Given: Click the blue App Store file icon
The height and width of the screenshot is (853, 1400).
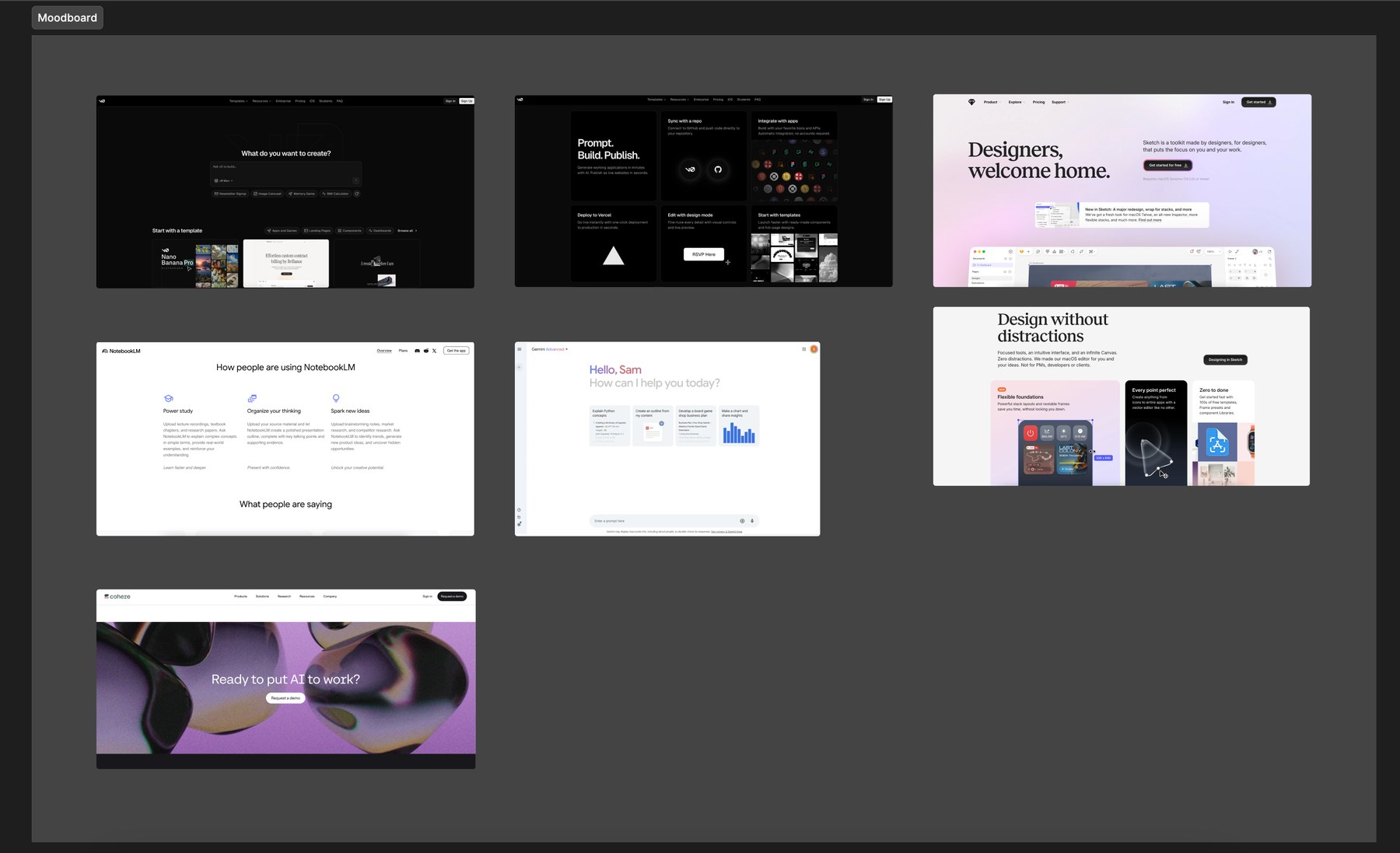Looking at the screenshot, I should click(x=1217, y=443).
